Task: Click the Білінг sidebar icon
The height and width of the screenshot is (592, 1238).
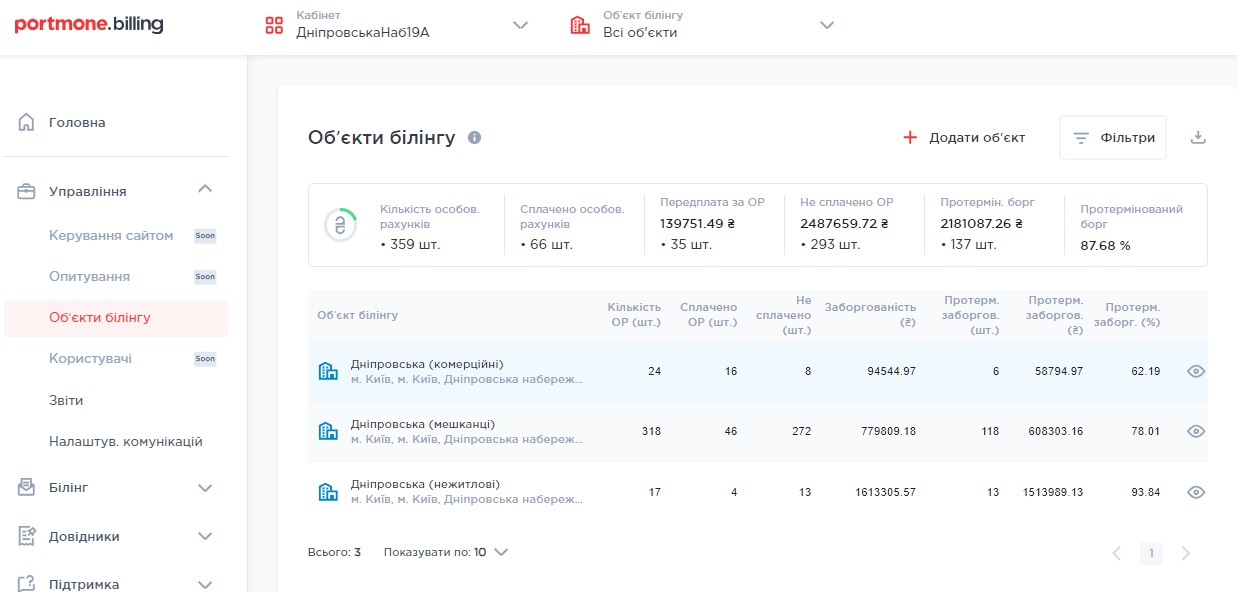Action: coord(27,487)
